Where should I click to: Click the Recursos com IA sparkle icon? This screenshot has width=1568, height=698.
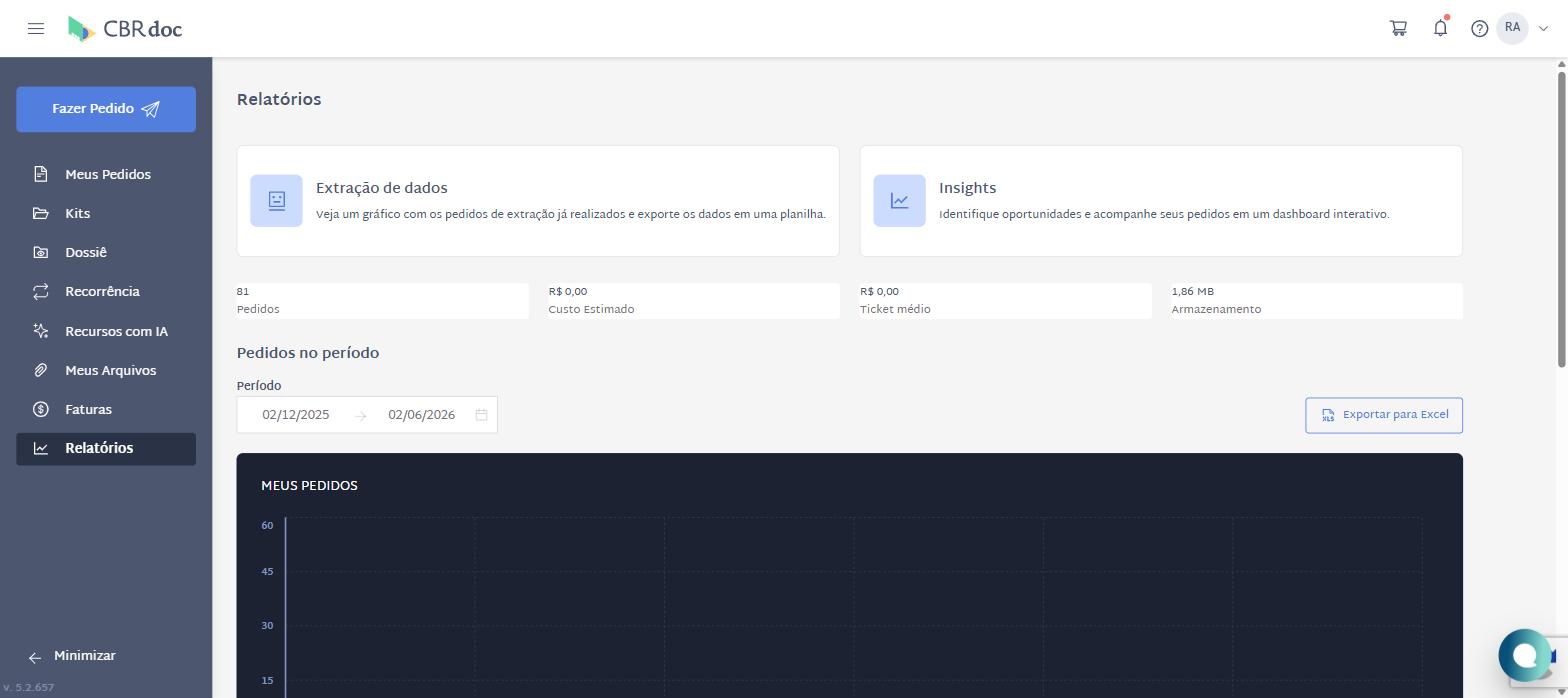click(x=40, y=331)
